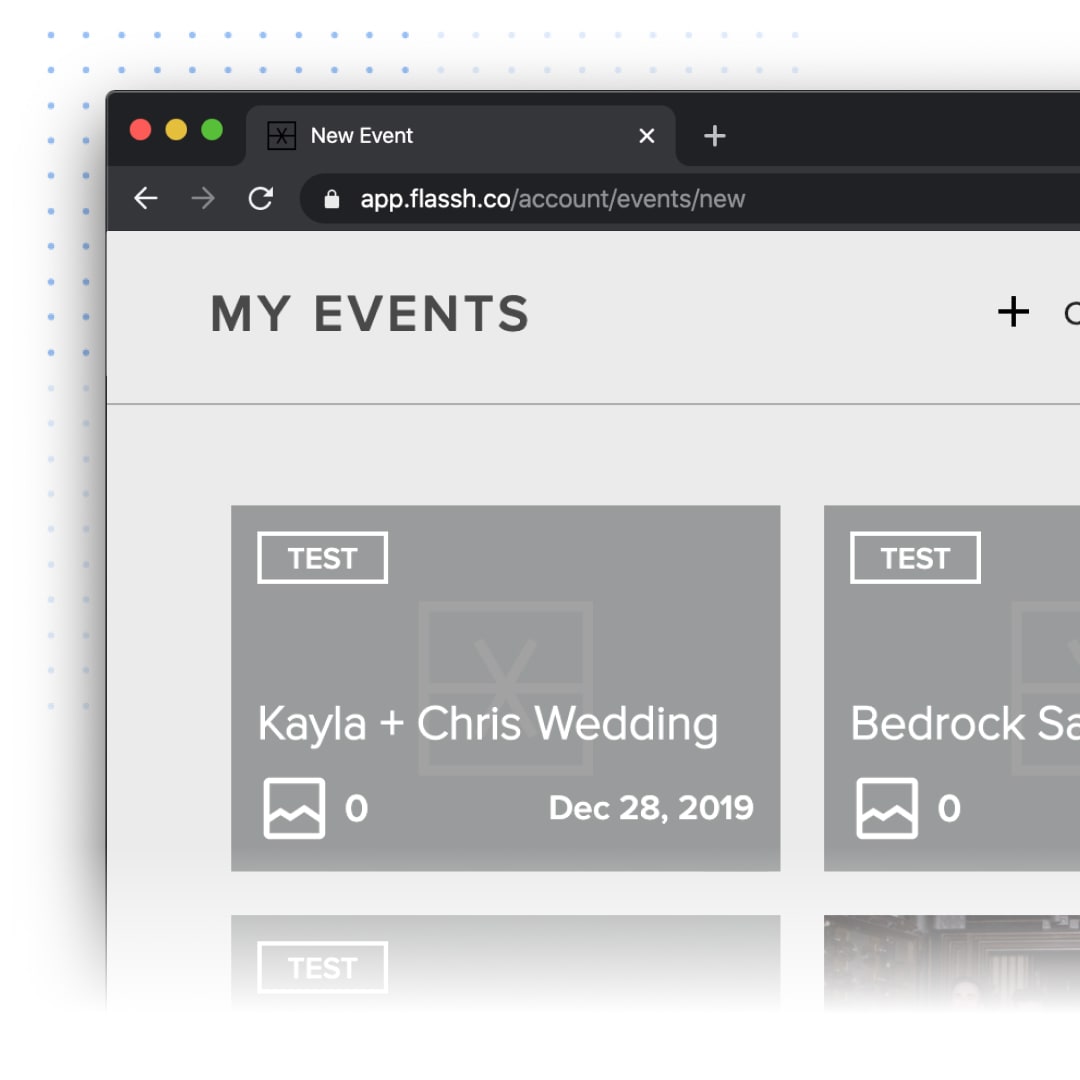1080x1080 pixels.
Task: Click the photo thumbnail on the bottom-right event
Action: 950,965
